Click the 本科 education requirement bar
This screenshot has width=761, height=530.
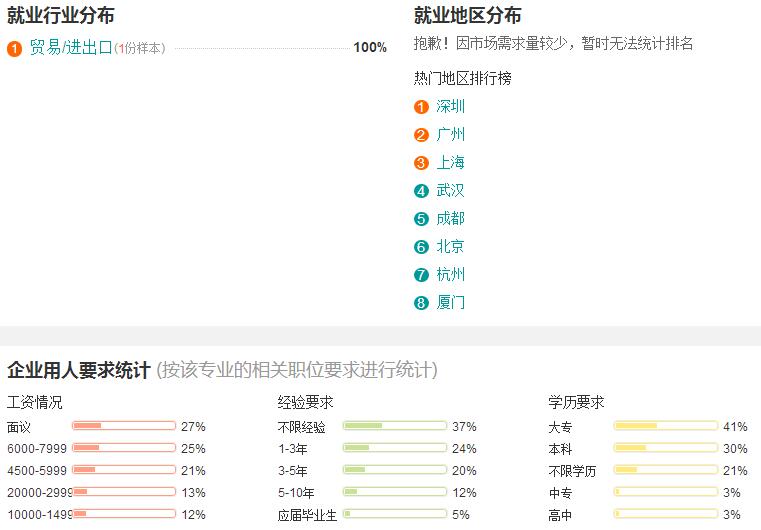665,447
